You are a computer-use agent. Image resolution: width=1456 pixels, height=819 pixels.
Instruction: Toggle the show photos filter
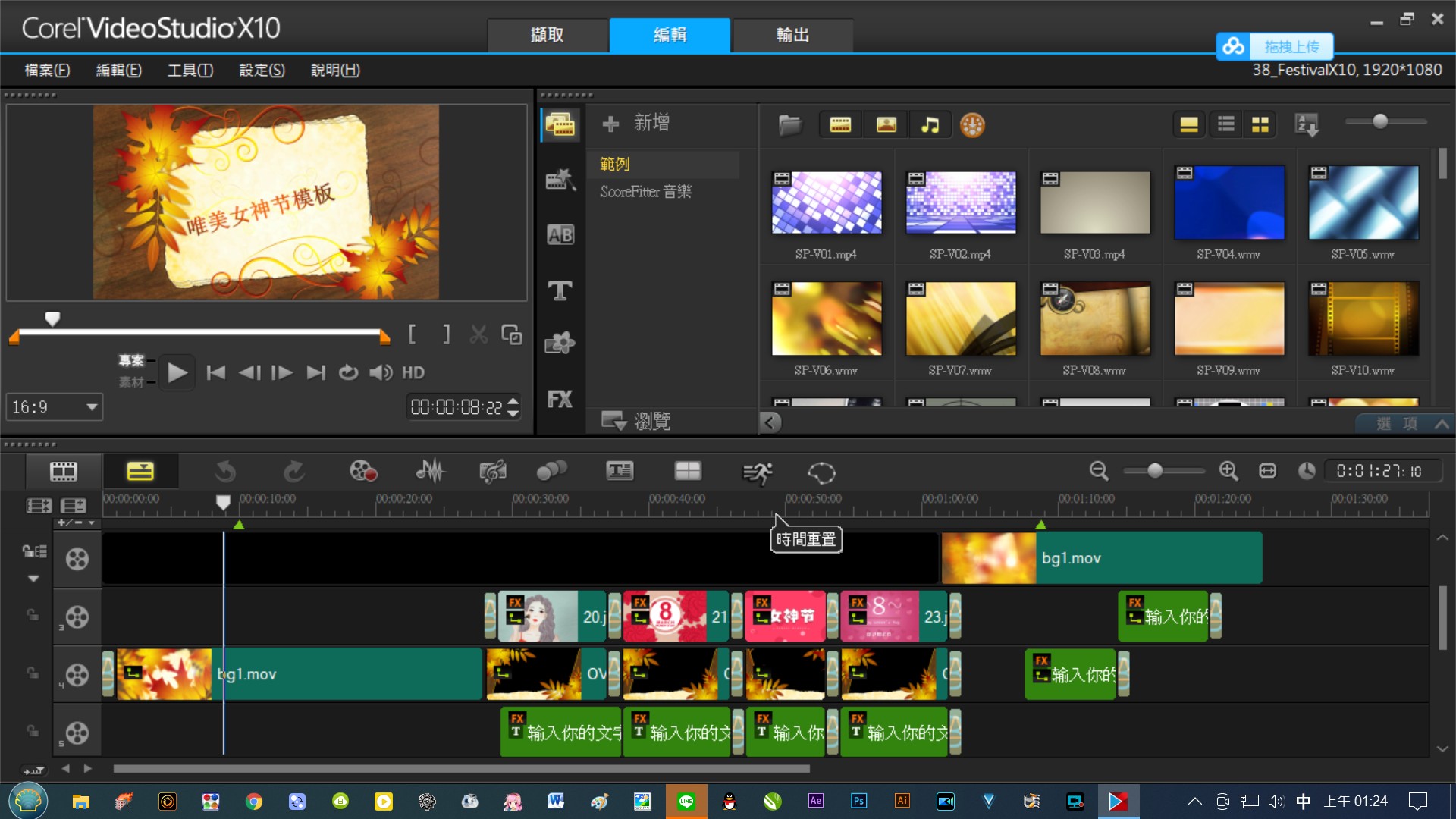pyautogui.click(x=886, y=125)
